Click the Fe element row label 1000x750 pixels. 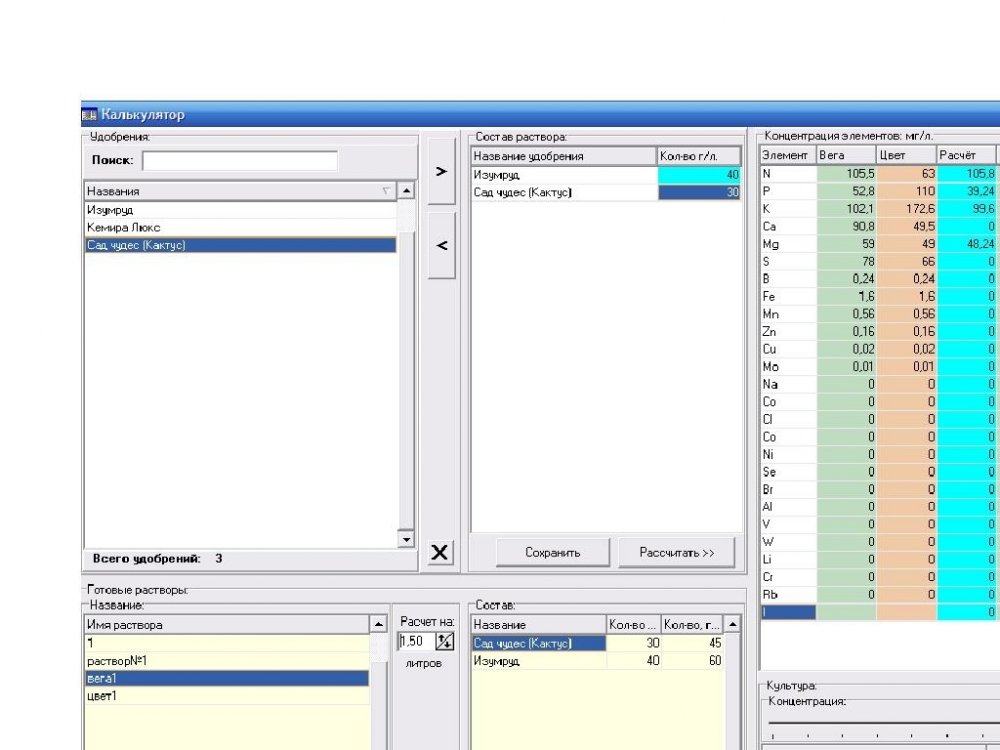coord(788,297)
